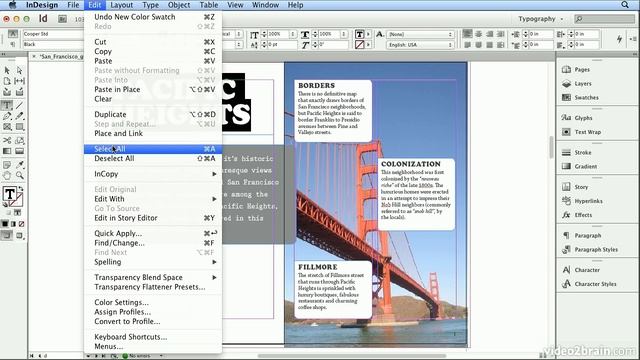Select the Pen tool

coord(7,116)
